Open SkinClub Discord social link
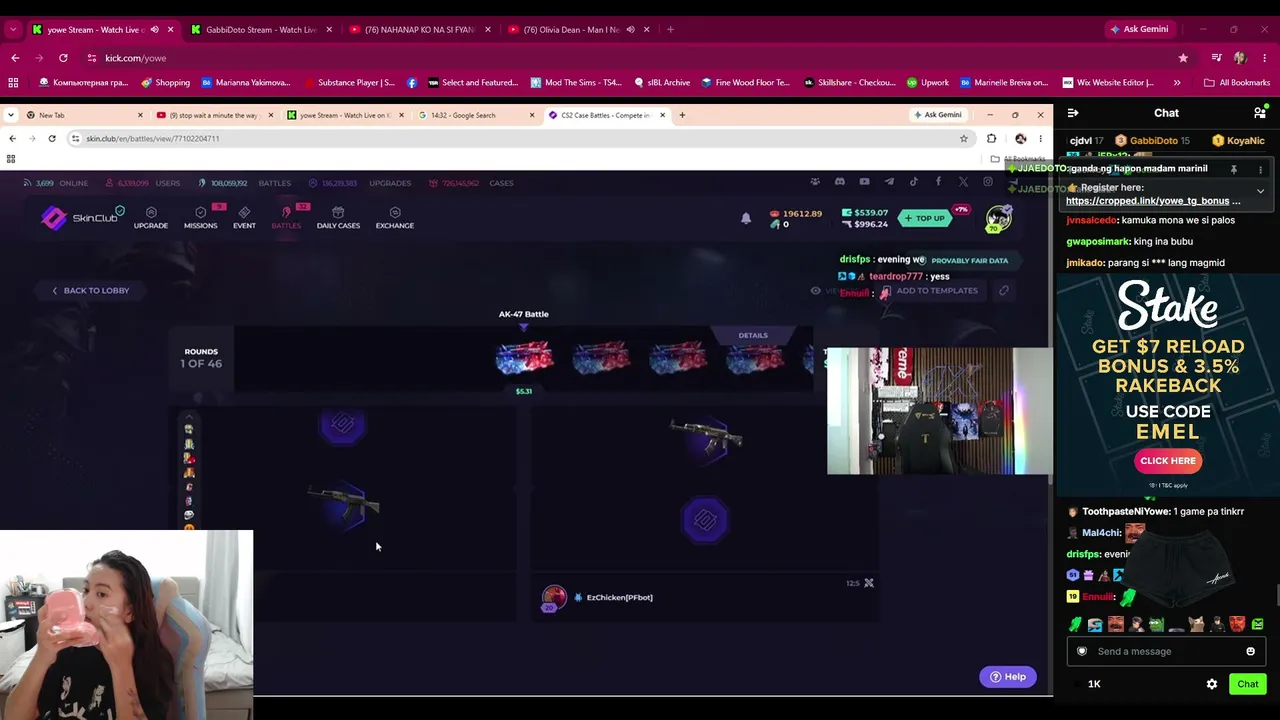This screenshot has height=720, width=1280. 839,182
